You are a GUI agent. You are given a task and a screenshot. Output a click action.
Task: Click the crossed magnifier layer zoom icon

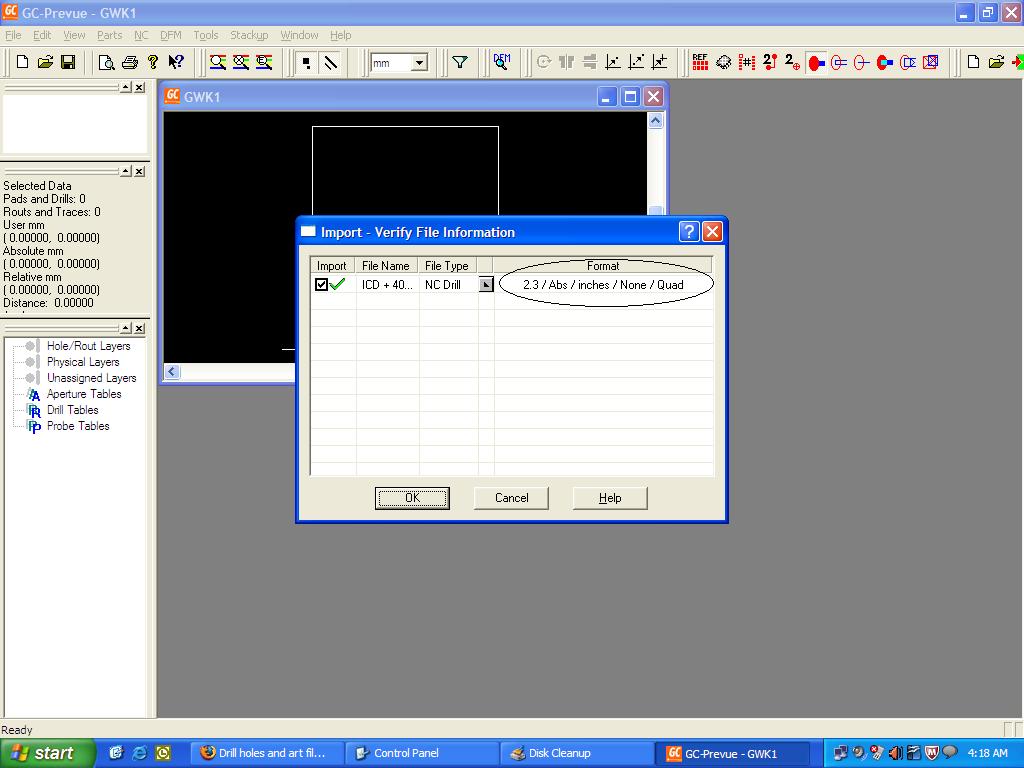(x=241, y=62)
